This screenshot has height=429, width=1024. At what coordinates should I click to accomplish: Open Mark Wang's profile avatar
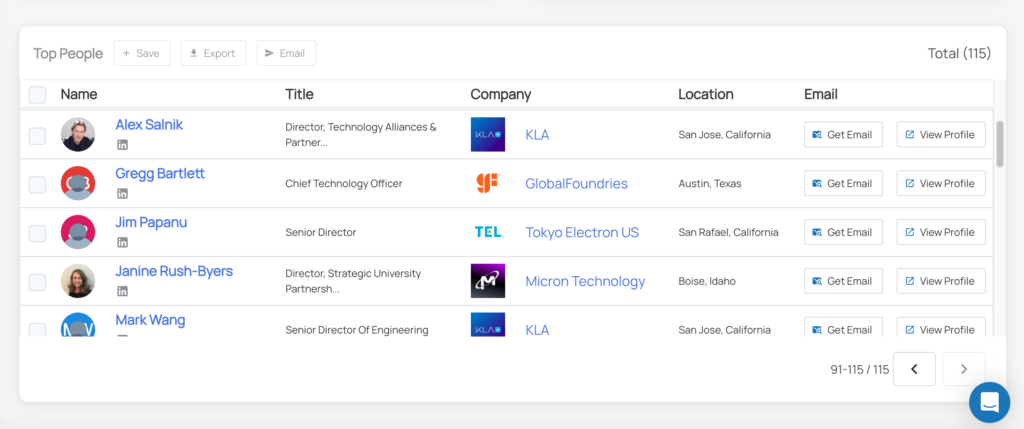coord(78,326)
